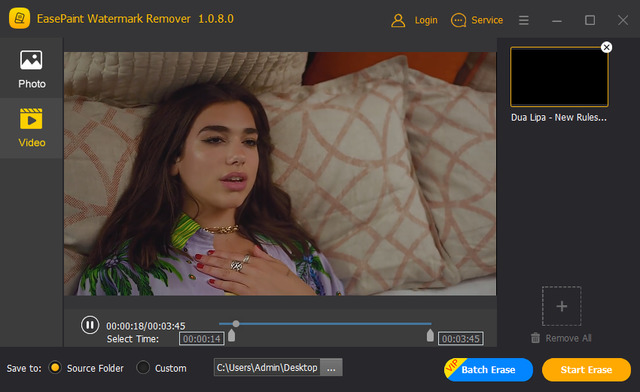
Task: Open the Service chat
Action: coord(477,20)
